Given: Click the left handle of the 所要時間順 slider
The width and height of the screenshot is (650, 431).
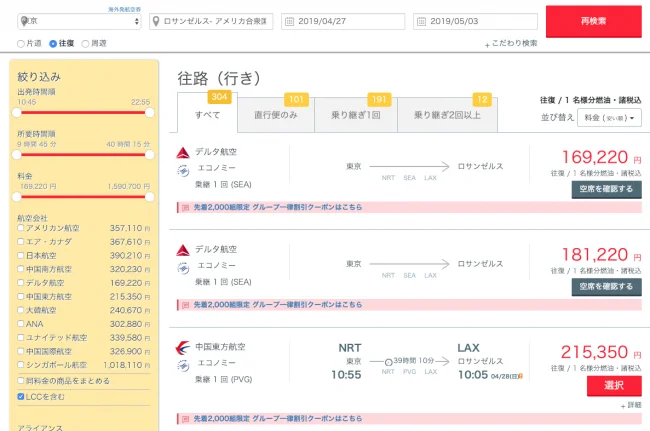Looking at the screenshot, I should click(17, 155).
